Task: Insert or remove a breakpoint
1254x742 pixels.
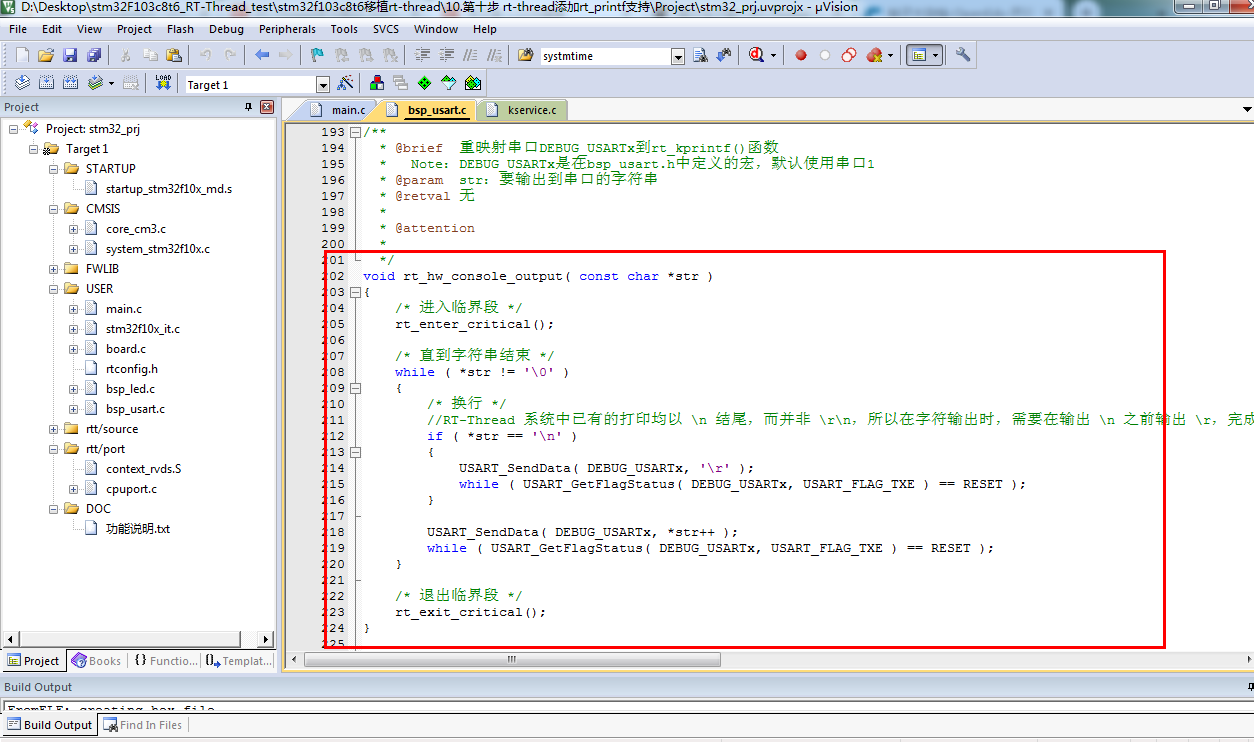Action: point(802,54)
